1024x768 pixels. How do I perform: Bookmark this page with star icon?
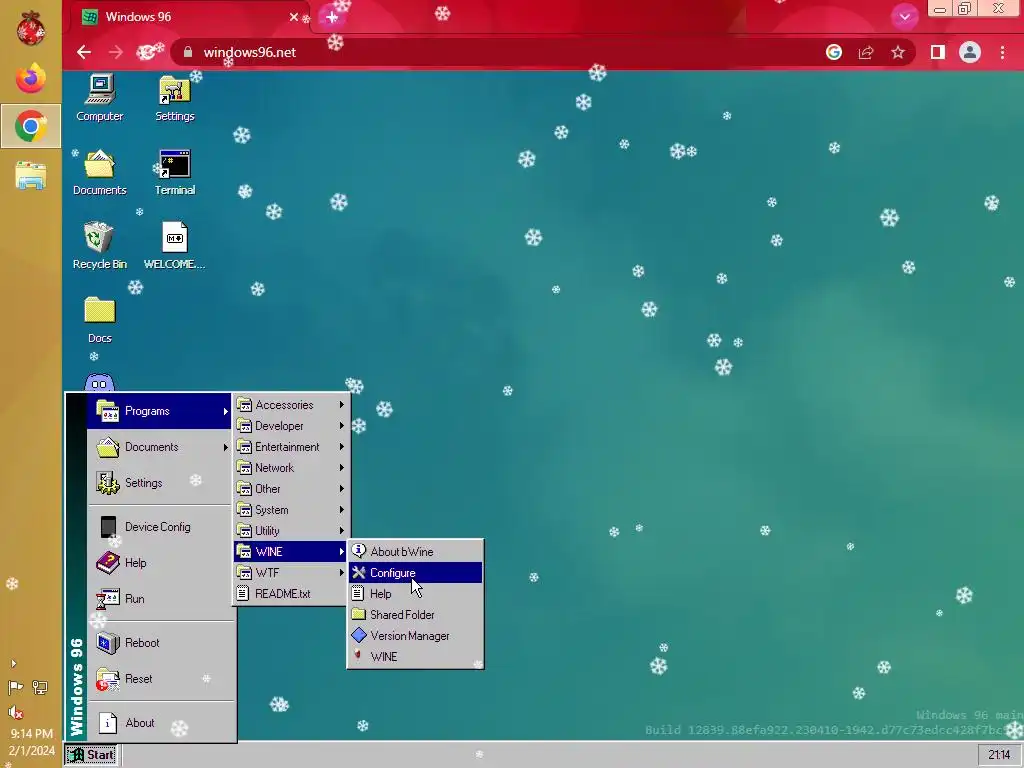(898, 52)
